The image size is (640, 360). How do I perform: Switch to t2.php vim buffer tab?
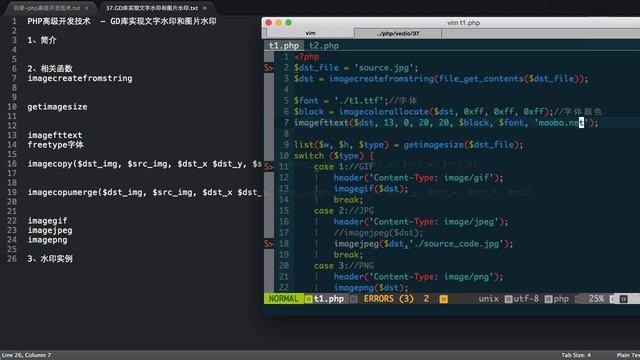tap(324, 46)
